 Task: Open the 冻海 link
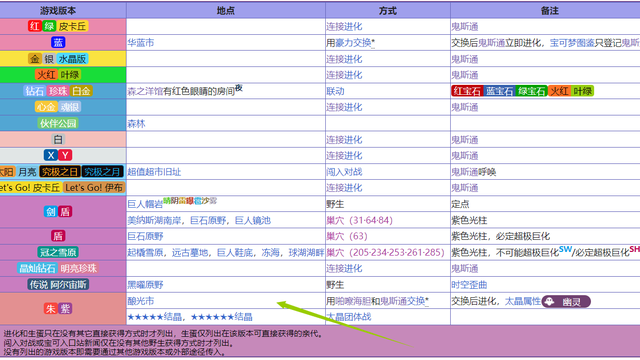click(270, 253)
